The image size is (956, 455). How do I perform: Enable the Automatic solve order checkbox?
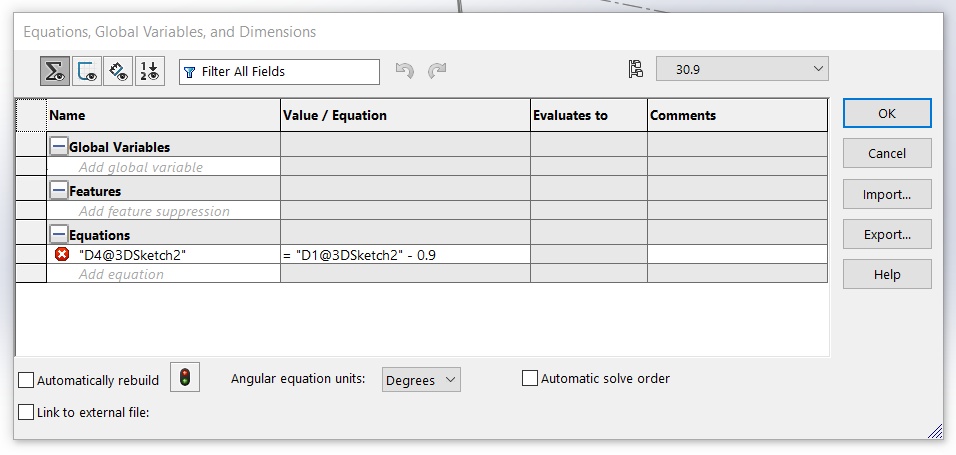tap(529, 378)
